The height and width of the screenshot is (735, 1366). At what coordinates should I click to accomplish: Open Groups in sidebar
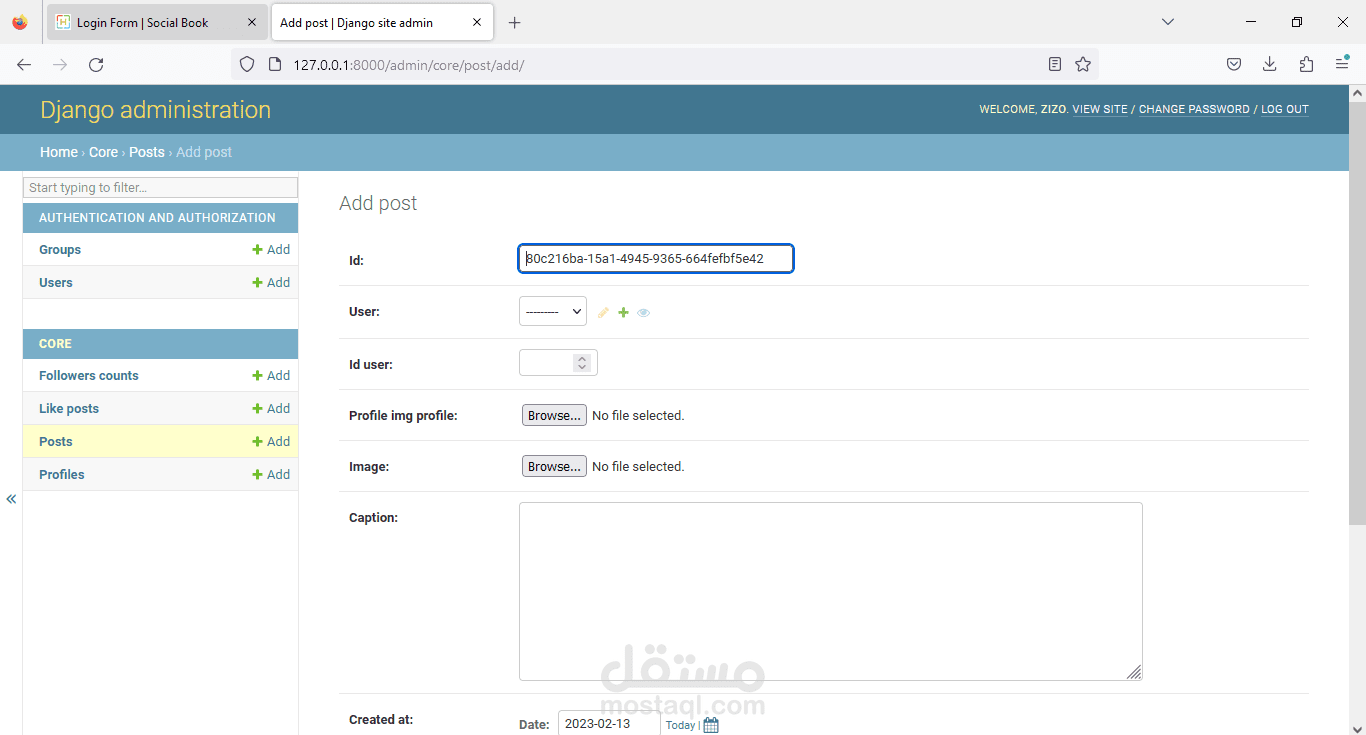[60, 250]
